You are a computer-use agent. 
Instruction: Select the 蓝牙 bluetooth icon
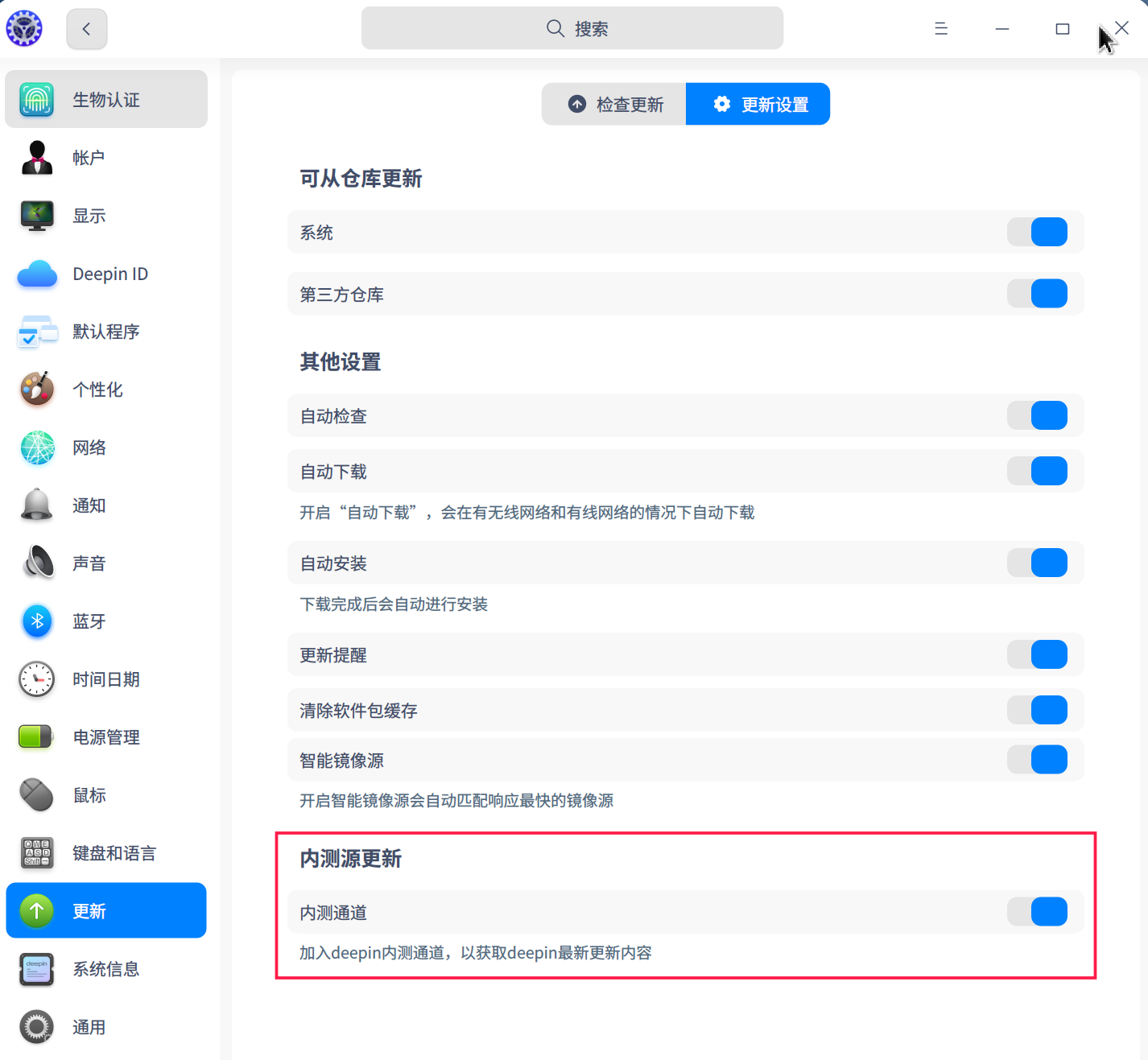point(37,621)
